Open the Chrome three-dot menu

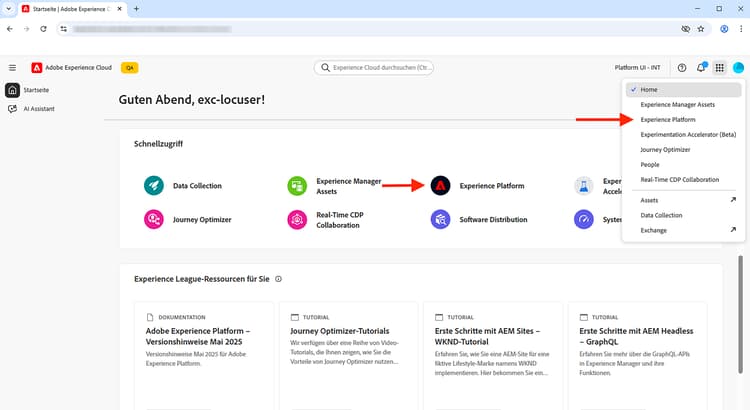point(741,29)
